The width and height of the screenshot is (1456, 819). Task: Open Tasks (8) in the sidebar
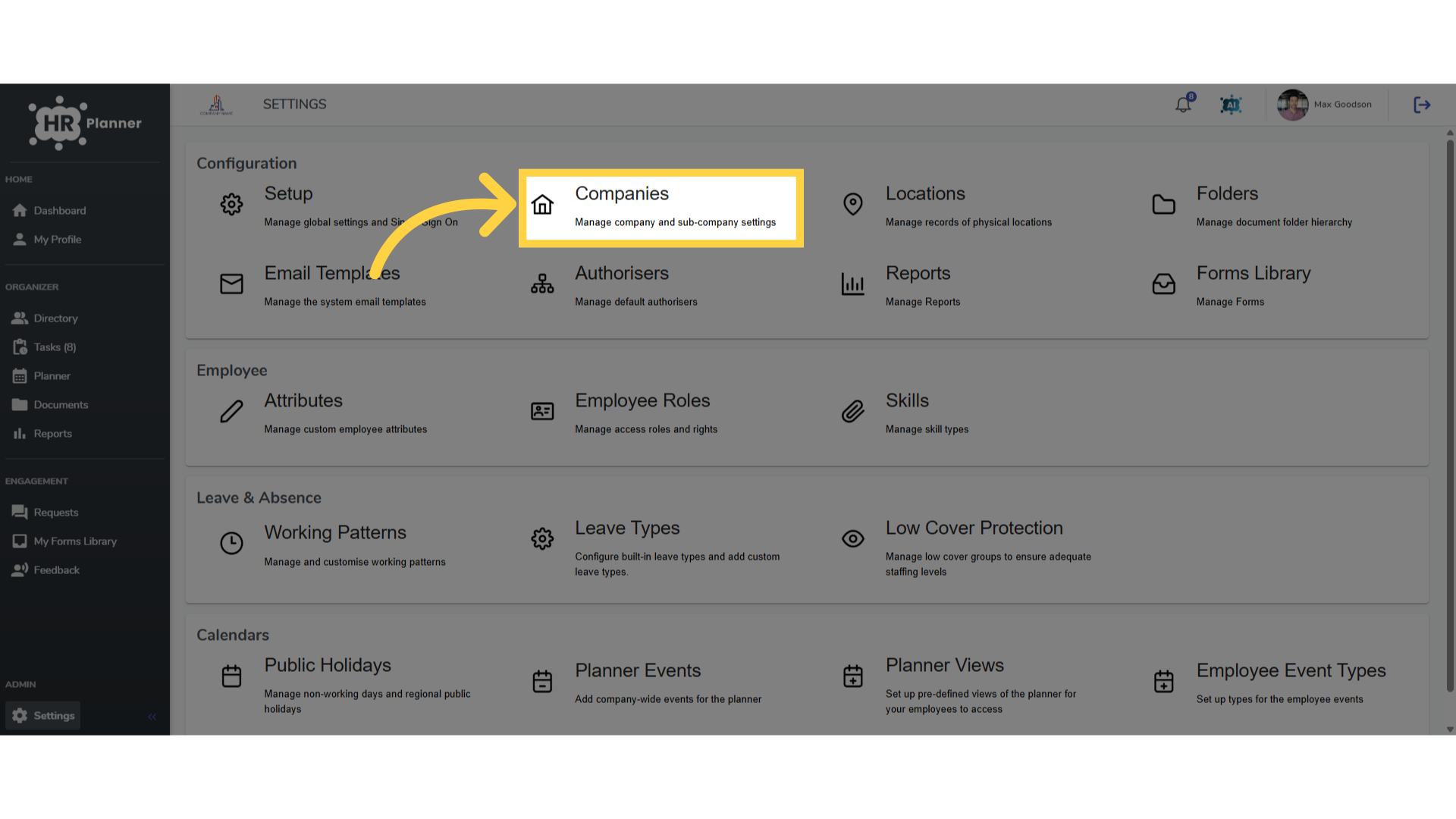tap(44, 347)
